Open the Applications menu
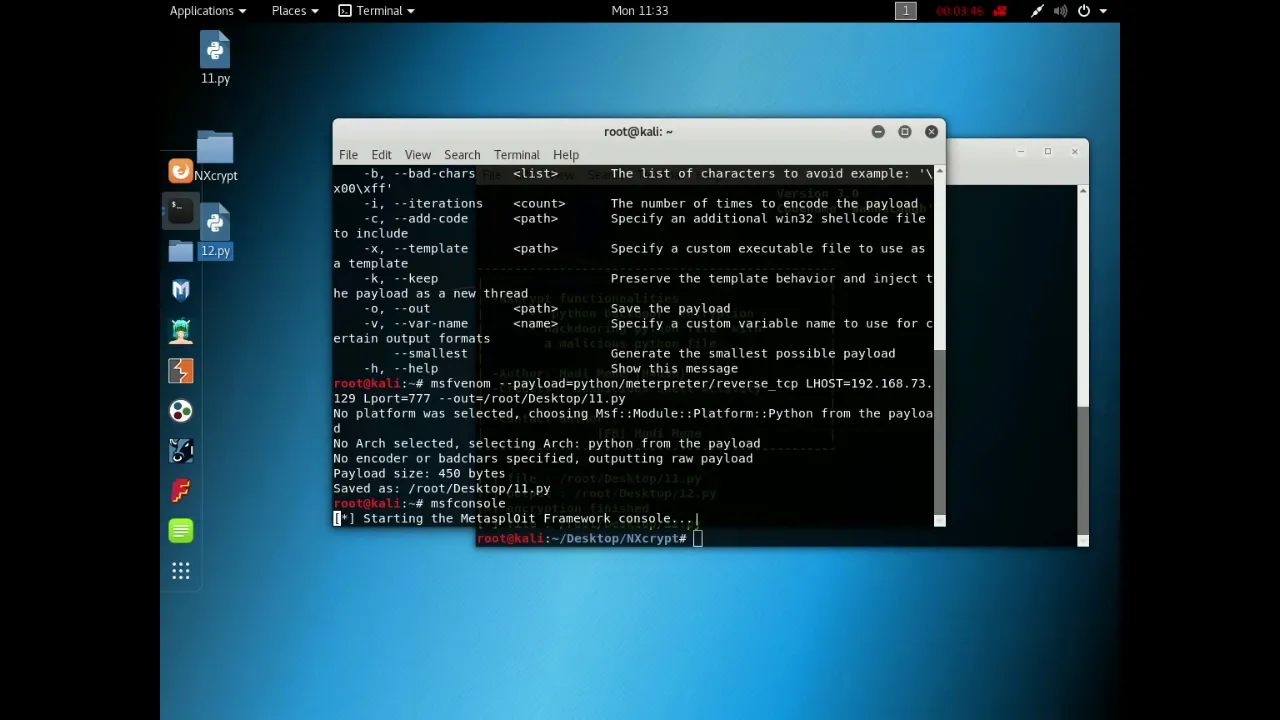 pyautogui.click(x=208, y=10)
